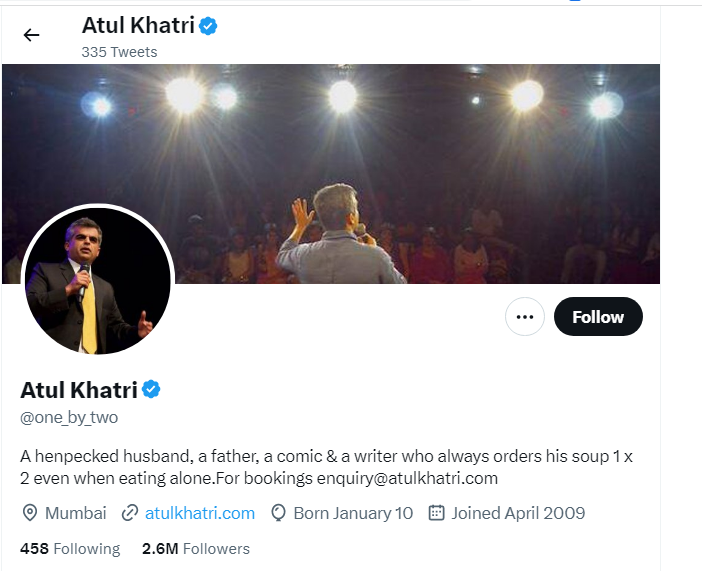Click the profile bio description text
Screen dimensions: 702x571
pos(330,467)
